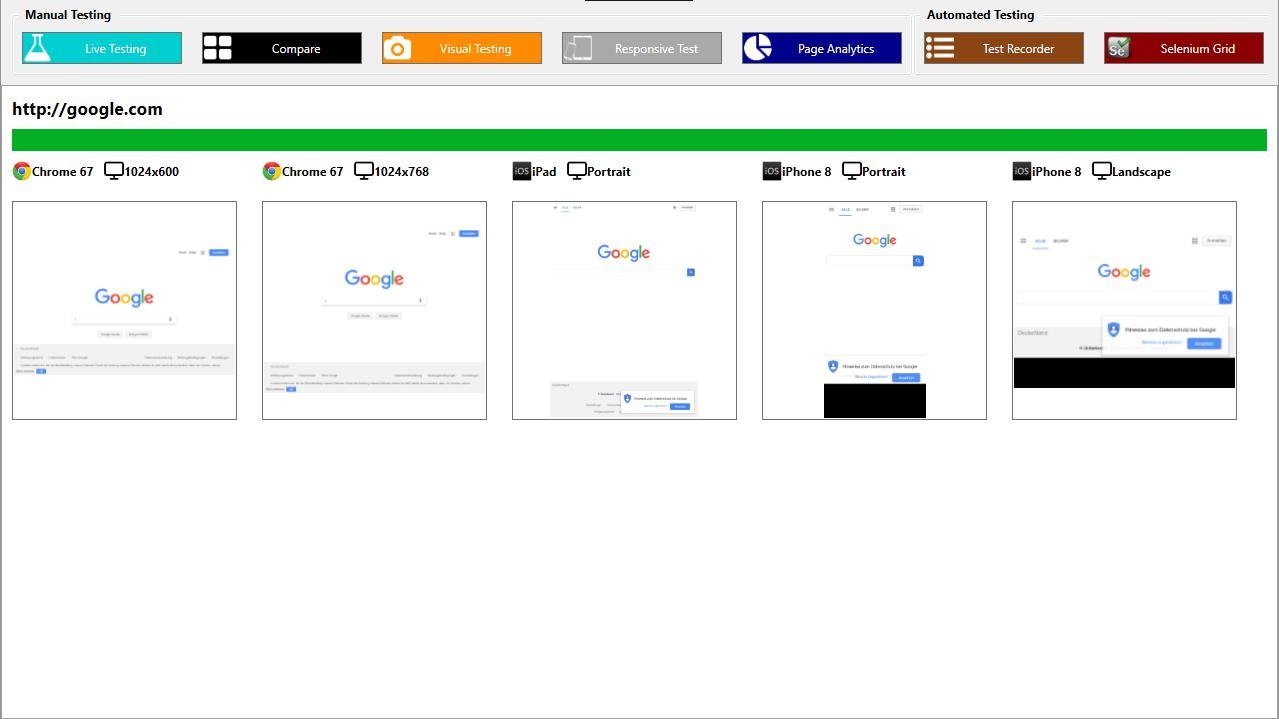Click iOS icon for iPhone 8 Portrait
This screenshot has height=719, width=1279.
pyautogui.click(x=771, y=171)
